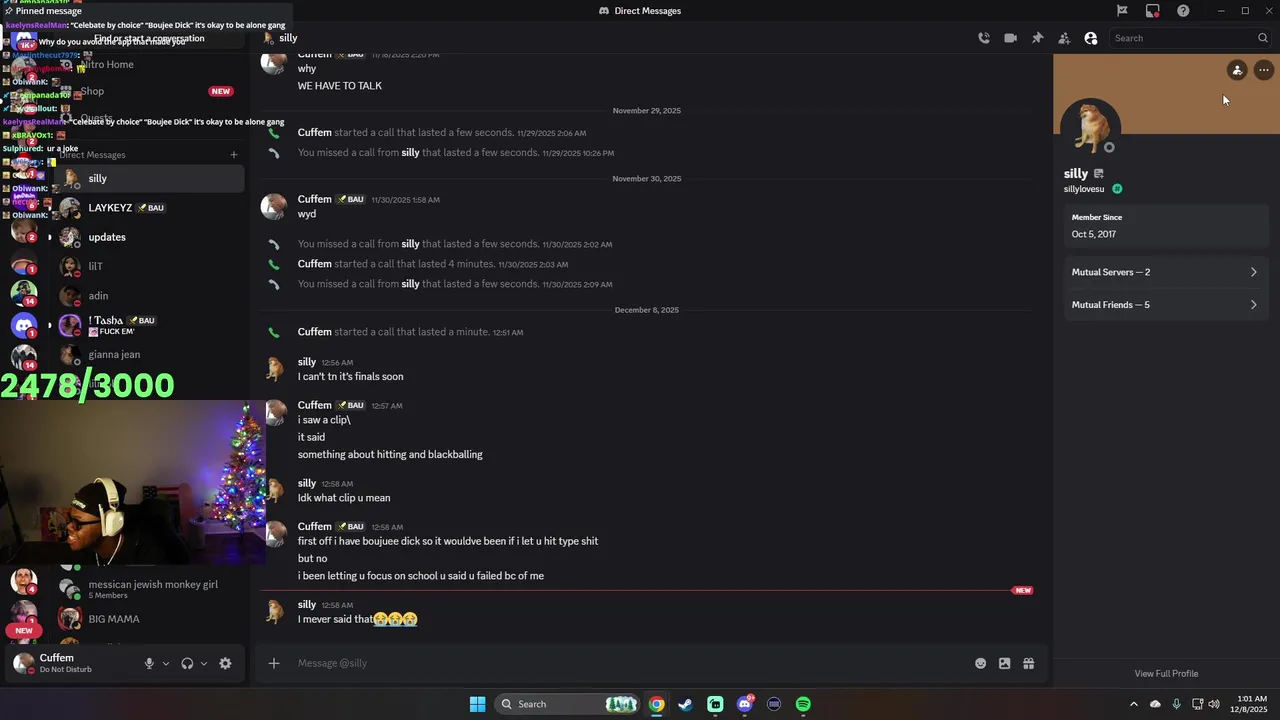The image size is (1280, 720).
Task: Click the plus attach button in message bar
Action: (x=273, y=663)
